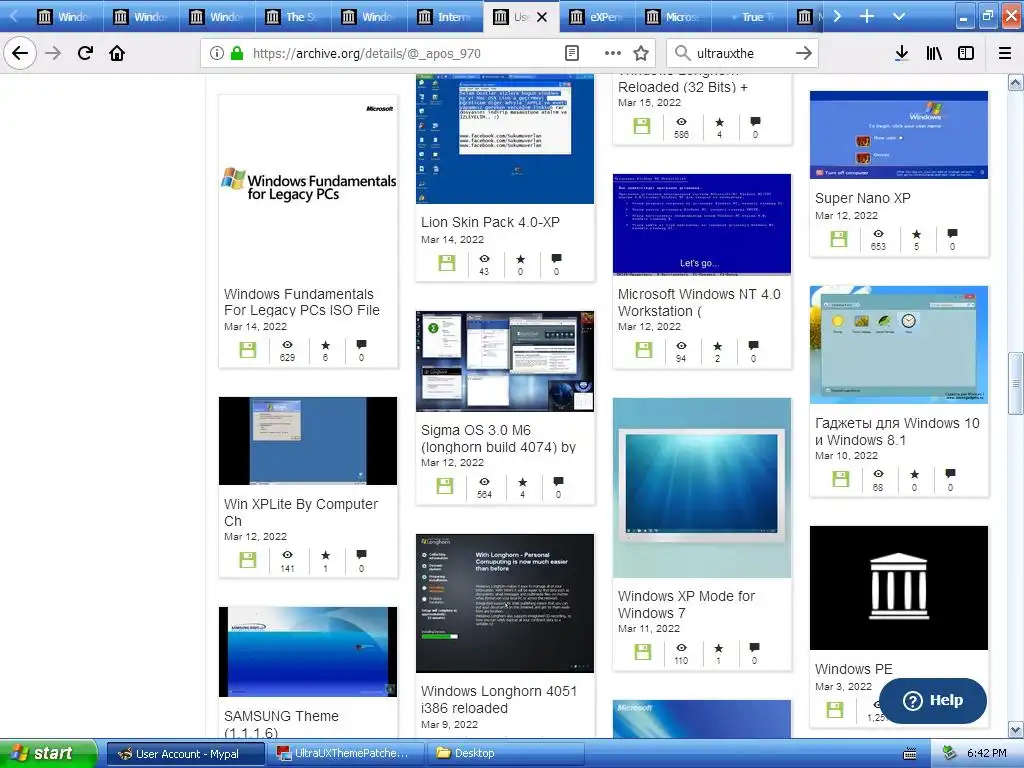Click reviews comment icon on NT 4.0 card
Image resolution: width=1024 pixels, height=768 pixels.
754,345
